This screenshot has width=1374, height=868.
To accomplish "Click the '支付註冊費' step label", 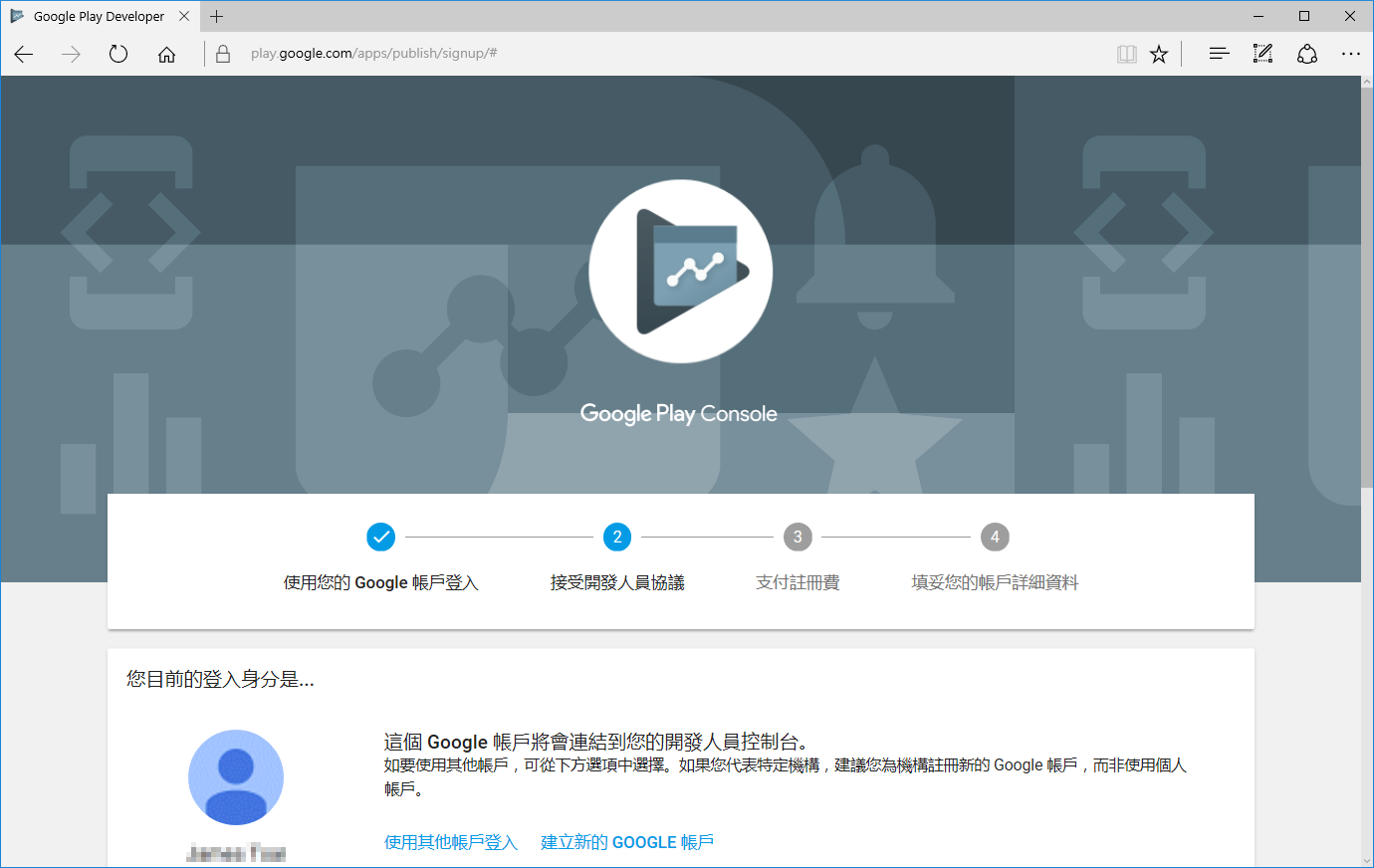I will [798, 582].
